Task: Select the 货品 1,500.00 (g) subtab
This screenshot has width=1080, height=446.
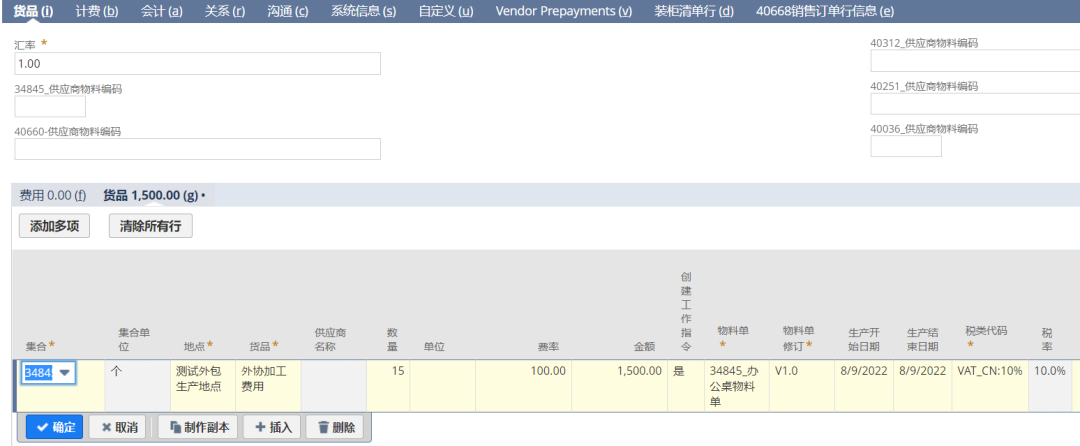Action: [154, 195]
